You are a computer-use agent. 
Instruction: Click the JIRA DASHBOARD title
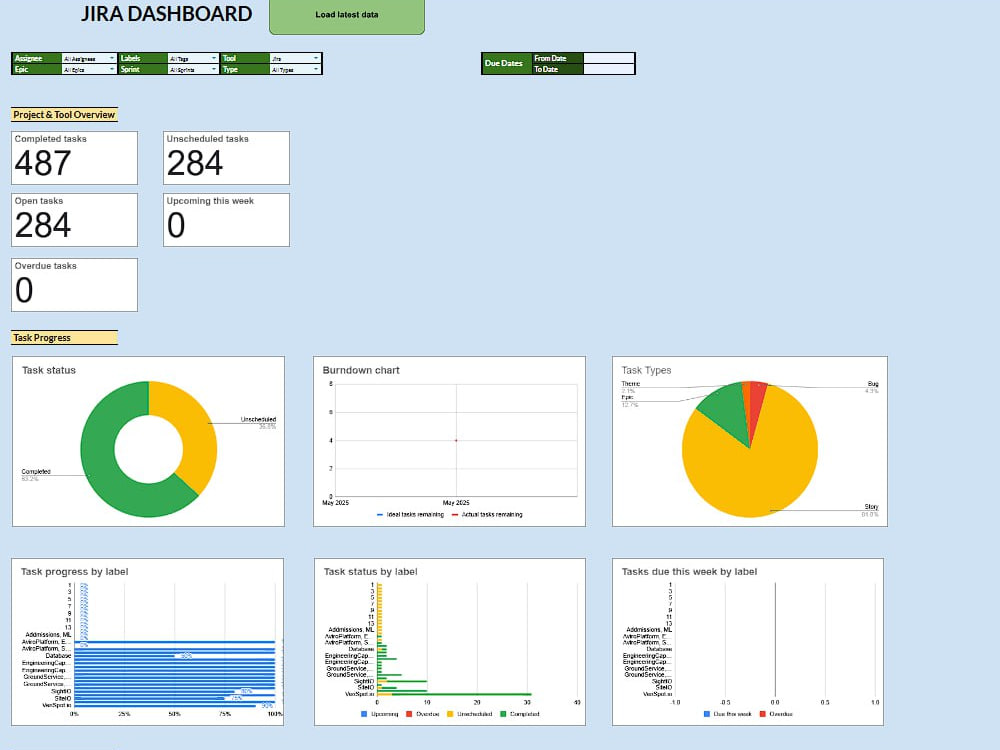(166, 14)
